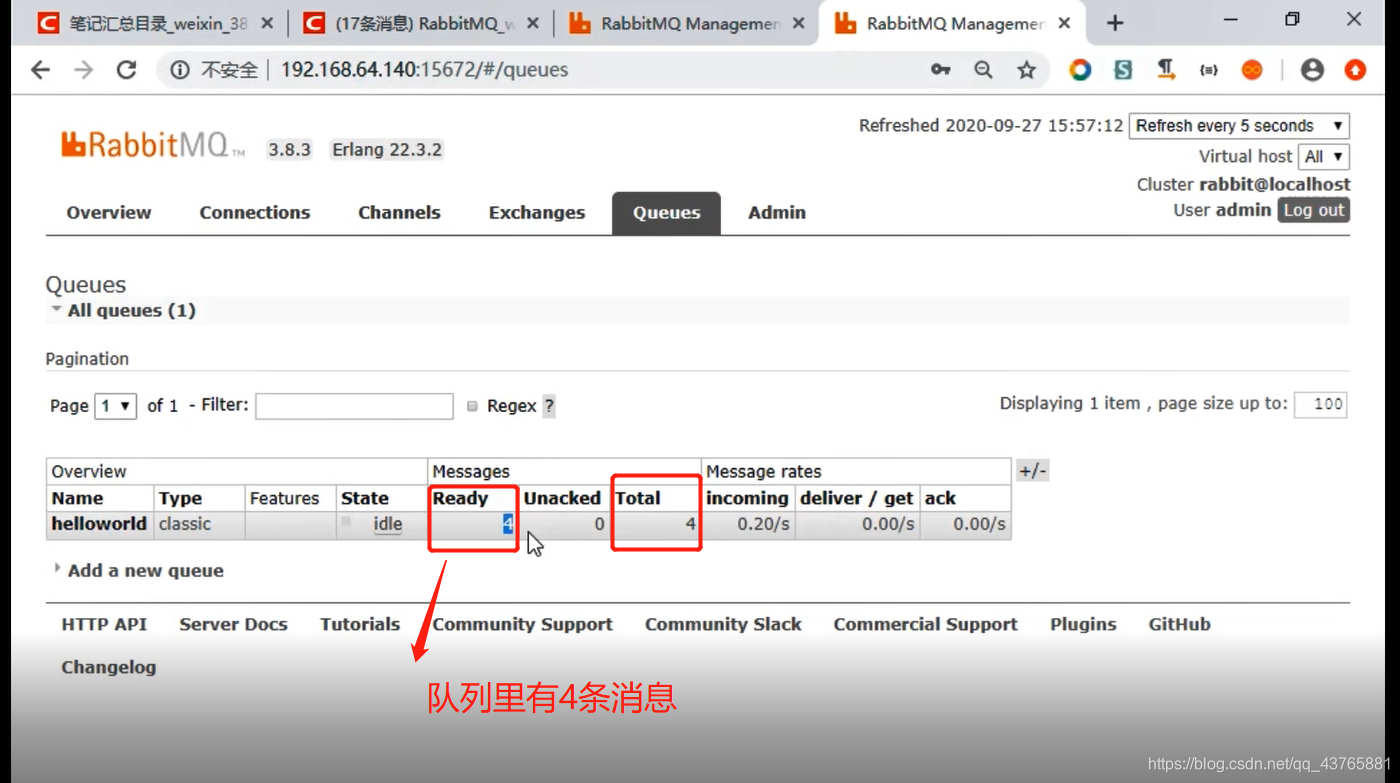Switch to the 笔记汇总目录_weixin tab
This screenshot has height=783, width=1400.
point(155,23)
